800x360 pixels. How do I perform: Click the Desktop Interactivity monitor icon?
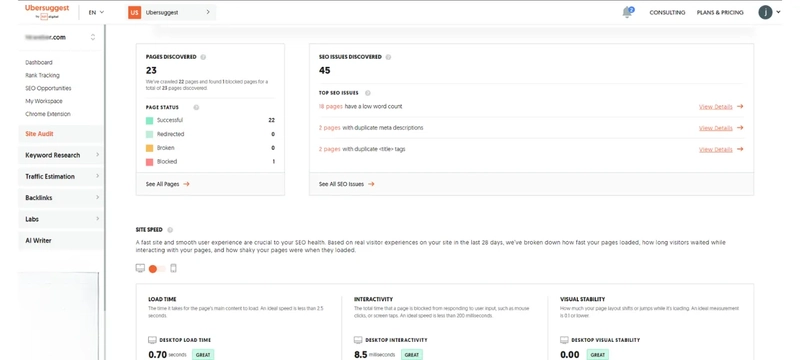(x=358, y=340)
